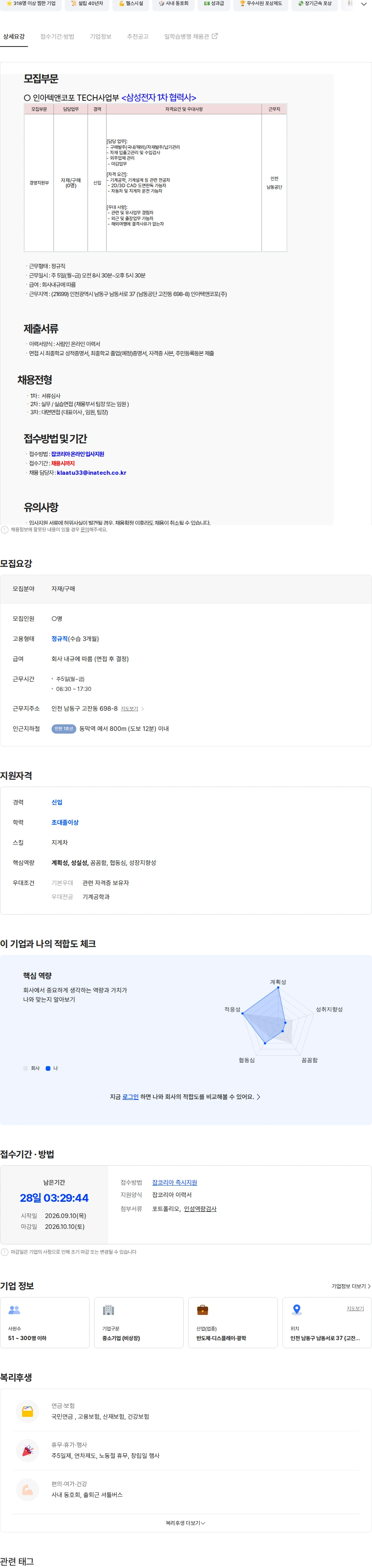Click the 정규직 employment type link
The height and width of the screenshot is (1568, 372).
point(60,639)
